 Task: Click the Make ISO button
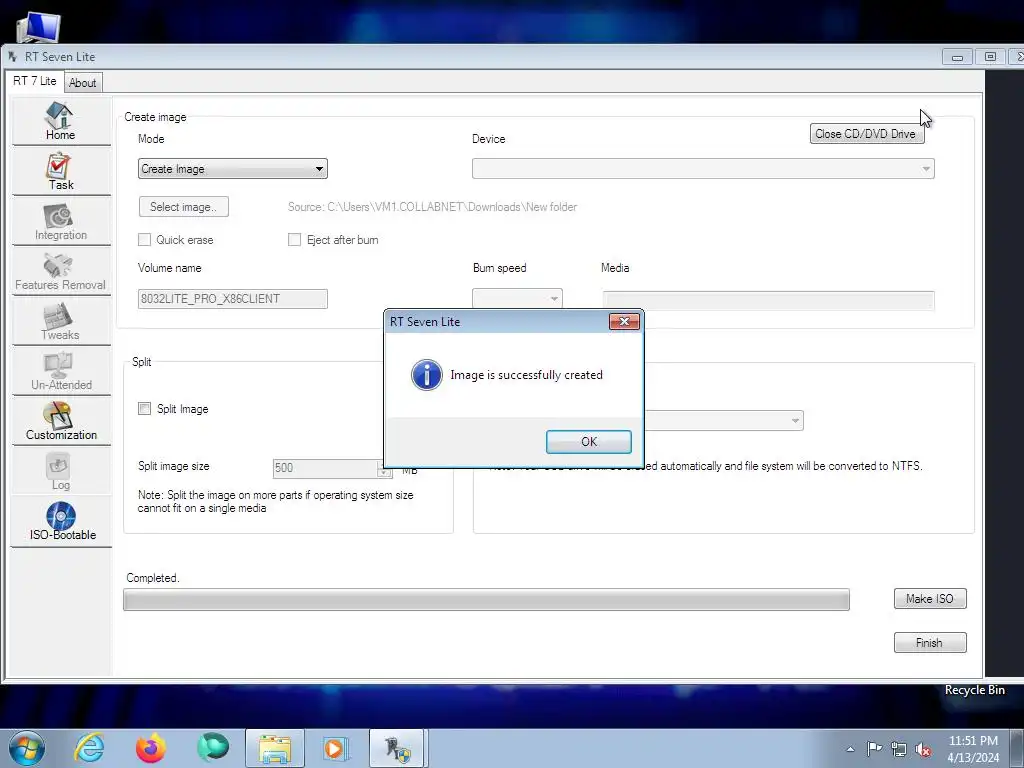[930, 599]
